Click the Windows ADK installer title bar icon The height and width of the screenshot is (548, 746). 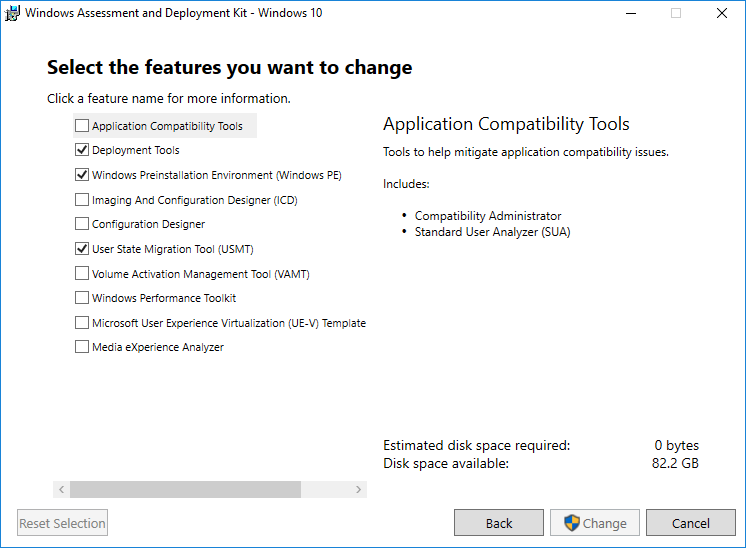point(12,13)
